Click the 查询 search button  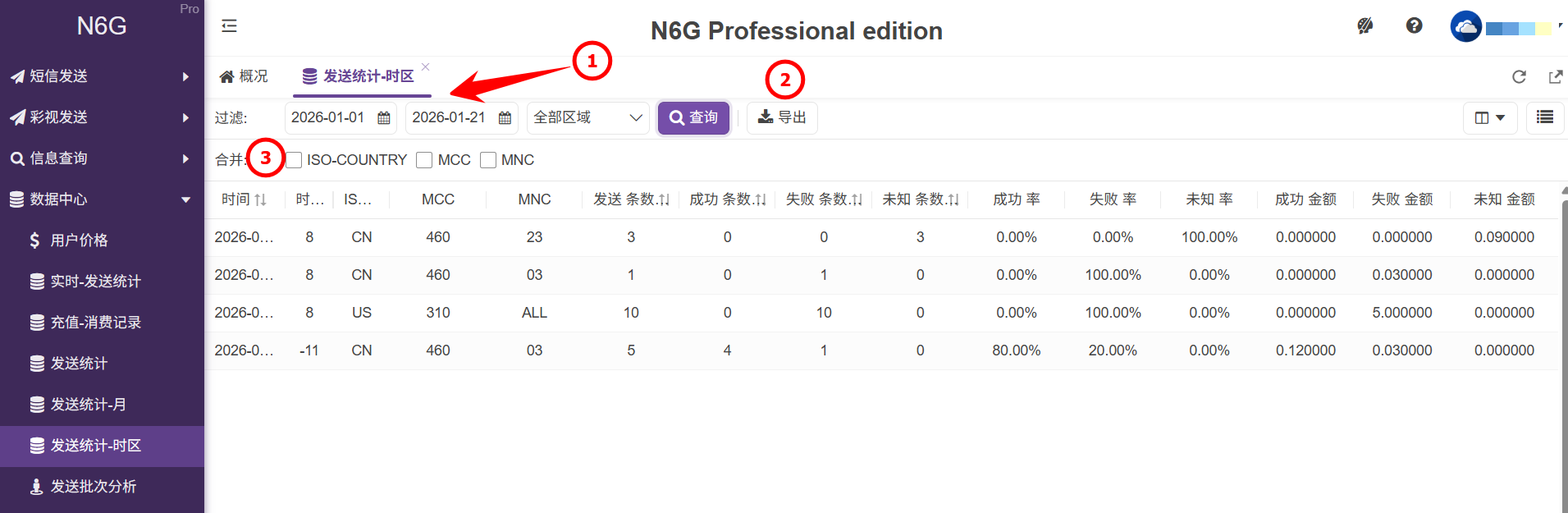(x=693, y=117)
